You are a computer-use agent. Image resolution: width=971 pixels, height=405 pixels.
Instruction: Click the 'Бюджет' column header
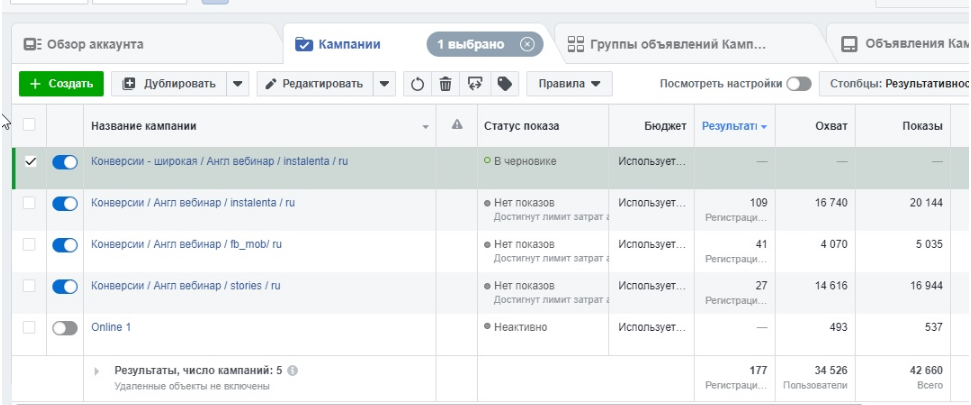click(665, 126)
